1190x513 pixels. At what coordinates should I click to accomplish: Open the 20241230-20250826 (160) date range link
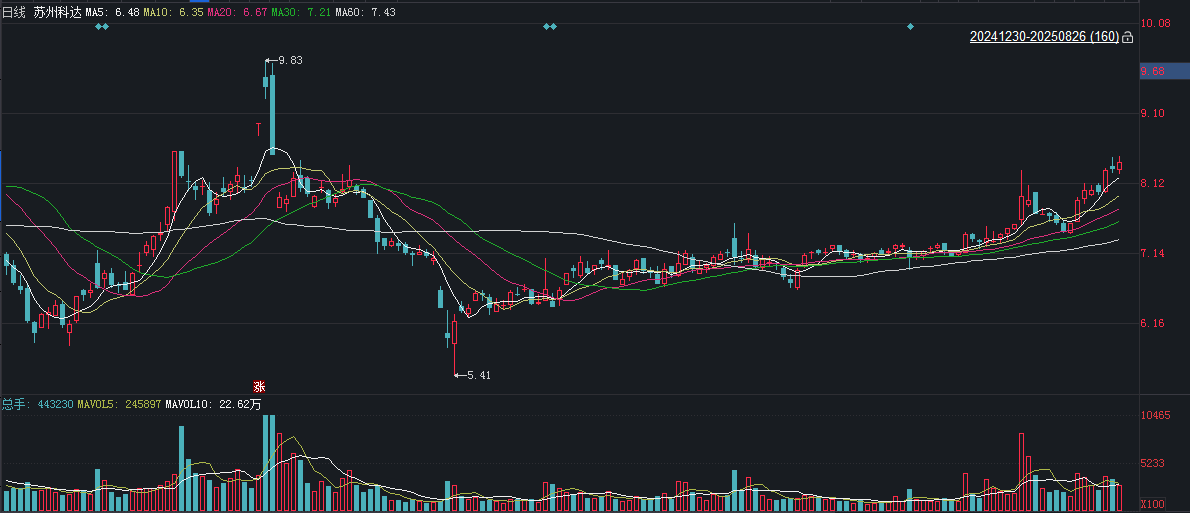[x=1044, y=36]
